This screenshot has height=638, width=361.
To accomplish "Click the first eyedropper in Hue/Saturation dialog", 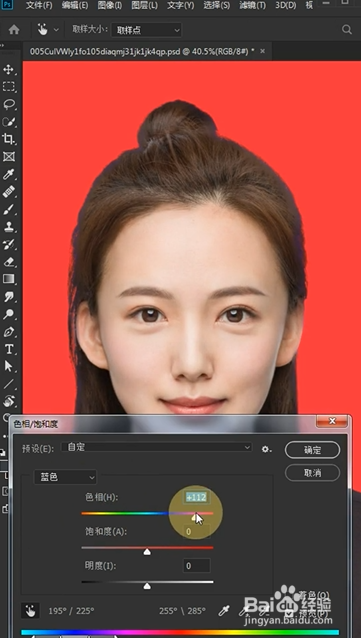I will [223, 611].
